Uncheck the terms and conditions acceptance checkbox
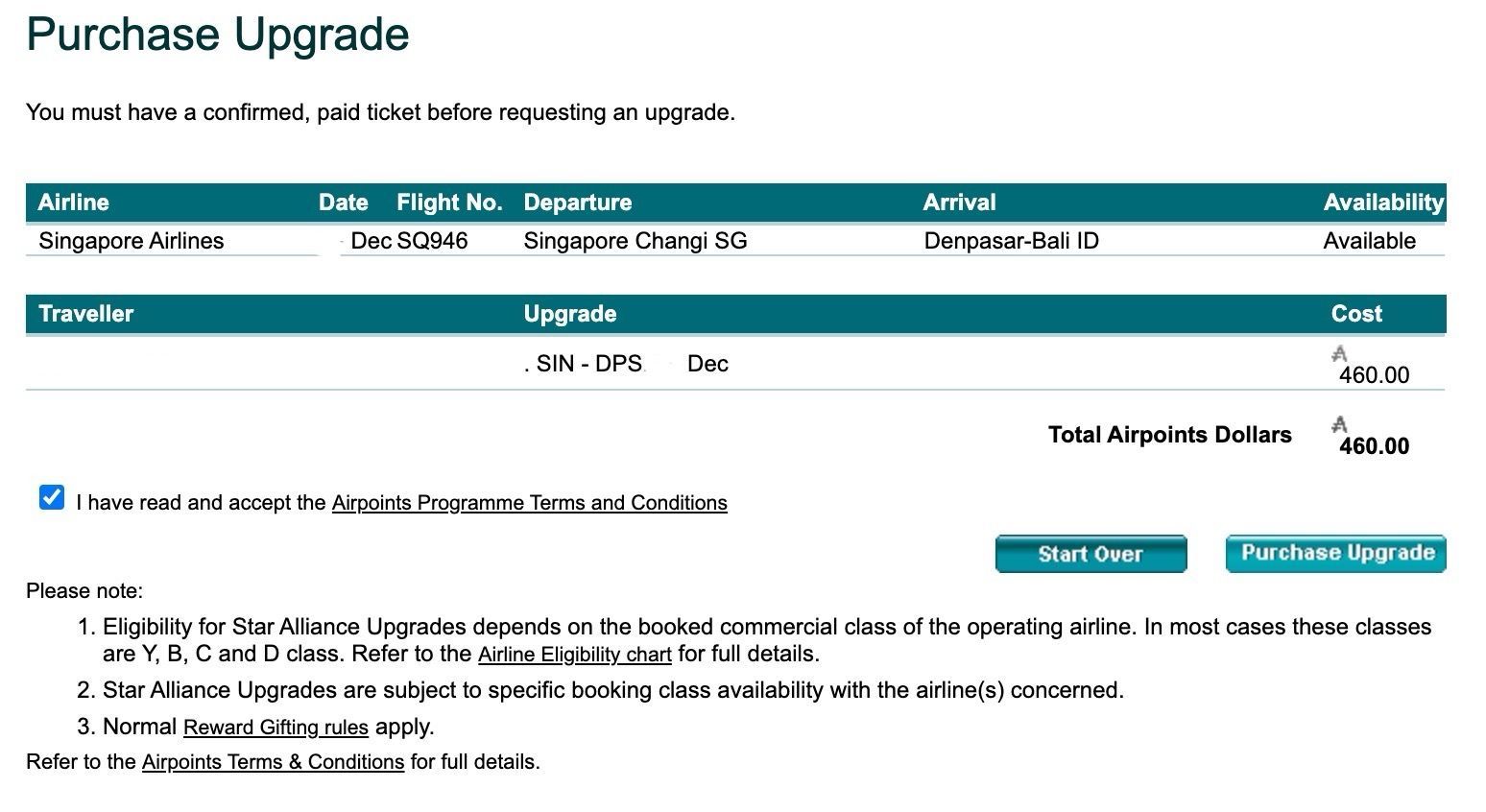The height and width of the screenshot is (812, 1486). point(52,497)
